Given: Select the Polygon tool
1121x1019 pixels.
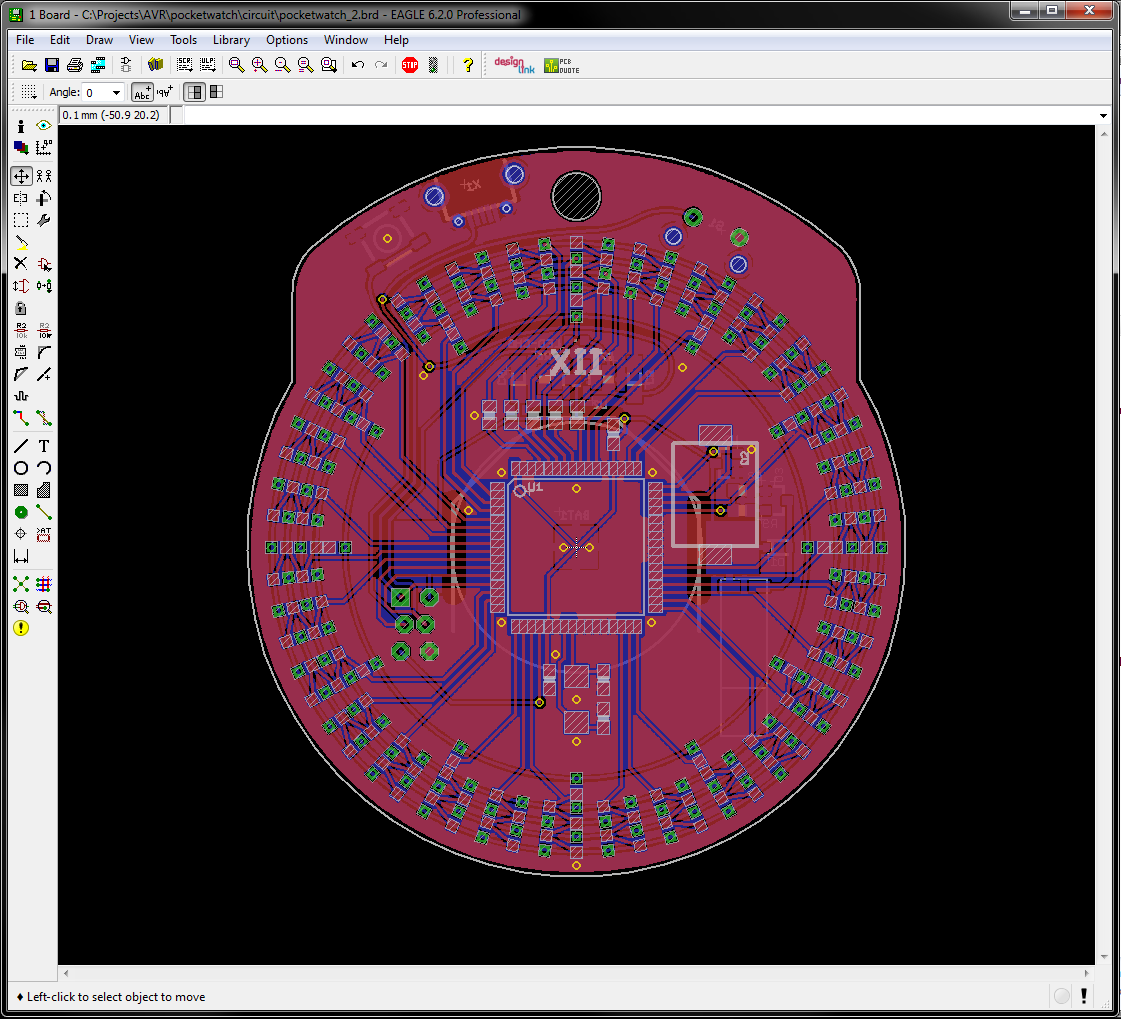Looking at the screenshot, I should (44, 491).
